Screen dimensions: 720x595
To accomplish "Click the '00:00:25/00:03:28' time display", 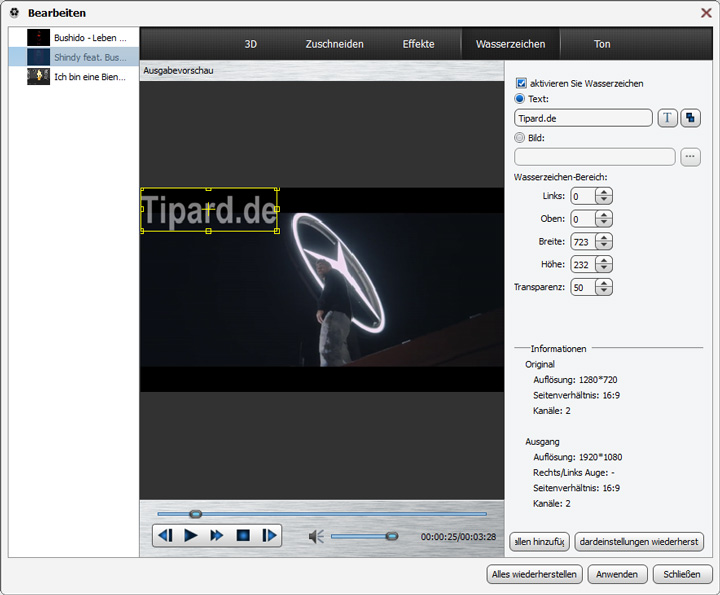I will (458, 537).
